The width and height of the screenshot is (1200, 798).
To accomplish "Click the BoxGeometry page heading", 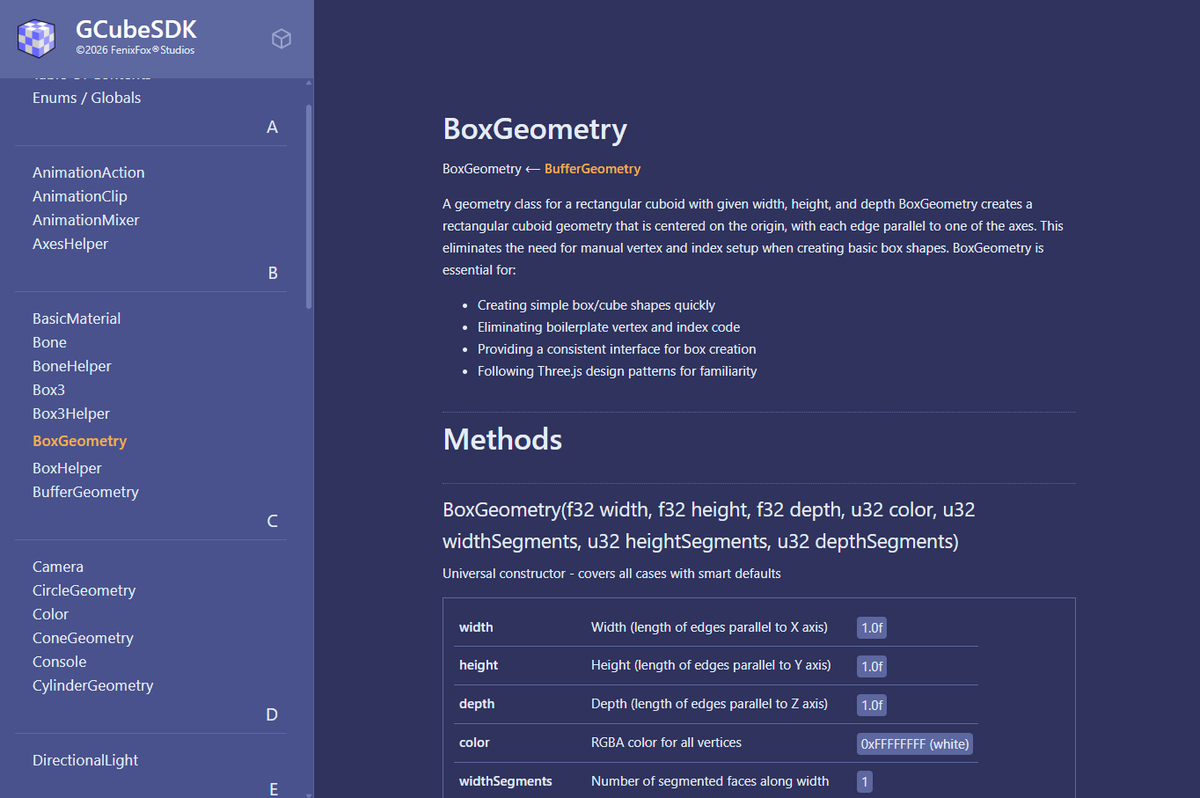I will click(535, 130).
